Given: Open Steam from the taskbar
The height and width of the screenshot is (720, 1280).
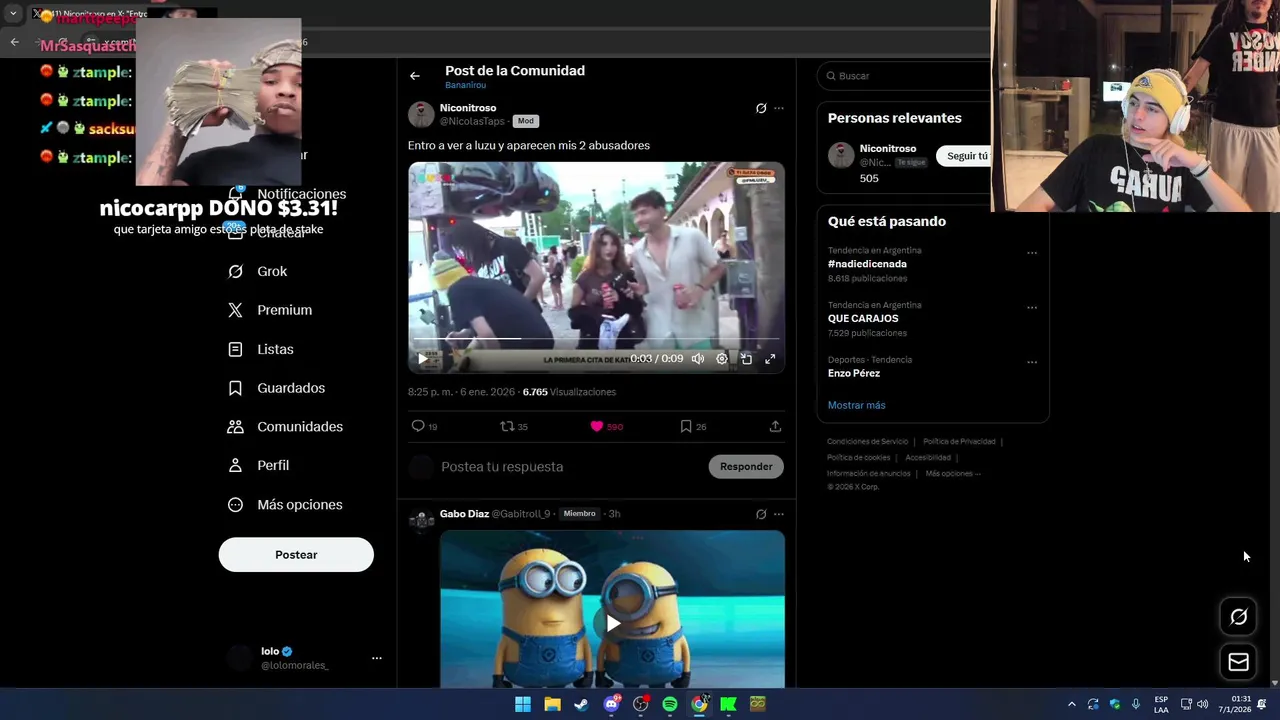Looking at the screenshot, I should pyautogui.click(x=581, y=704).
